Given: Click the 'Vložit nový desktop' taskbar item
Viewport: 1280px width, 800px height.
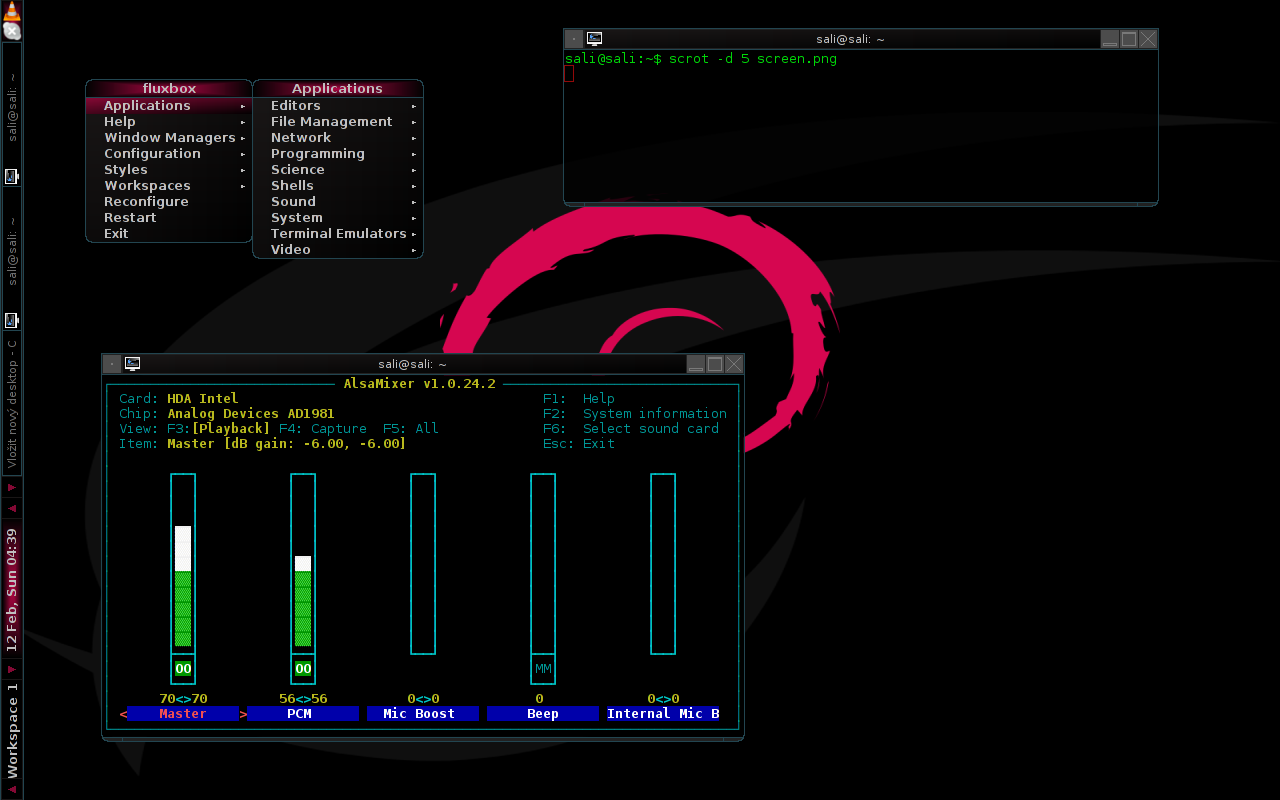Looking at the screenshot, I should coord(12,403).
